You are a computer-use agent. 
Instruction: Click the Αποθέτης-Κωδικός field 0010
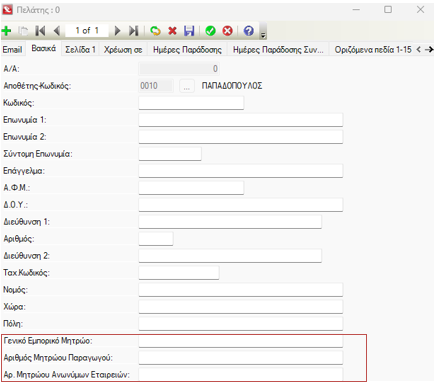[x=156, y=86]
